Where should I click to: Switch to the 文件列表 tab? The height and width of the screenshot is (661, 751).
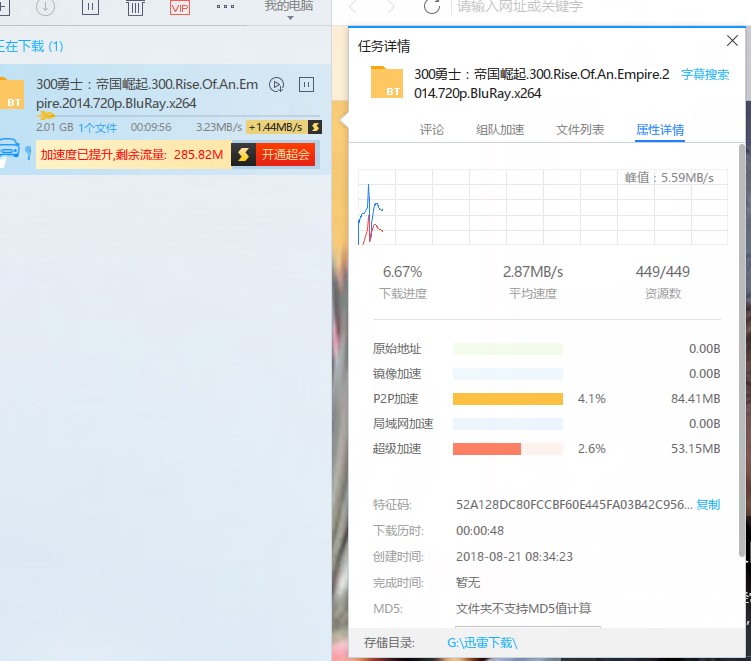click(580, 130)
